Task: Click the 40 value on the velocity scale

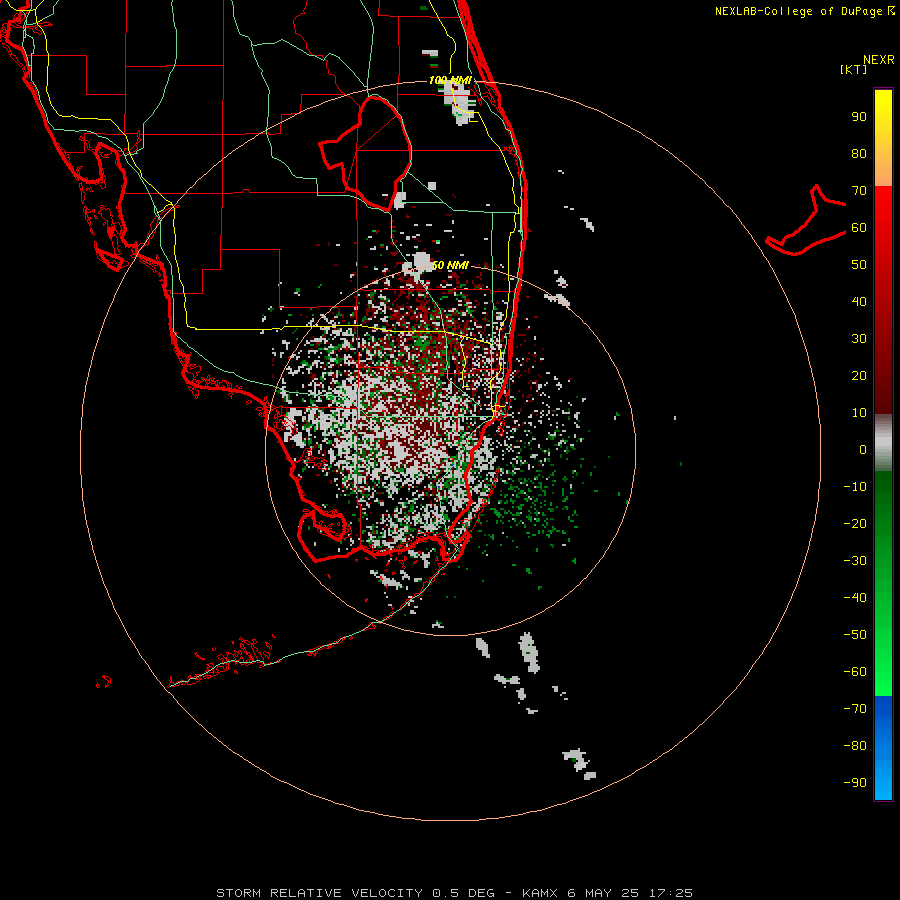Action: coord(859,302)
